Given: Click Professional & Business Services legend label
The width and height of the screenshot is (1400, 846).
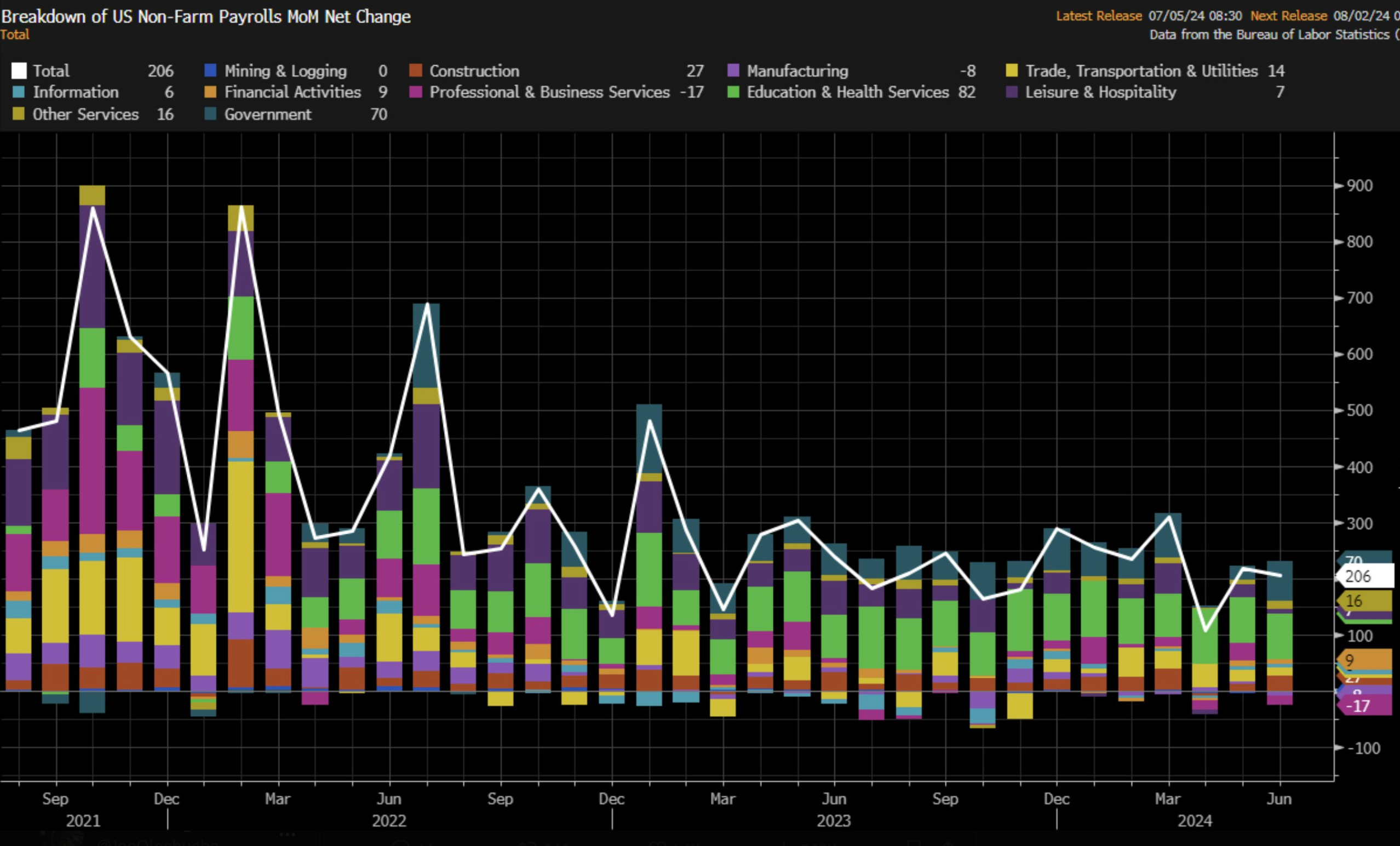Looking at the screenshot, I should (549, 92).
